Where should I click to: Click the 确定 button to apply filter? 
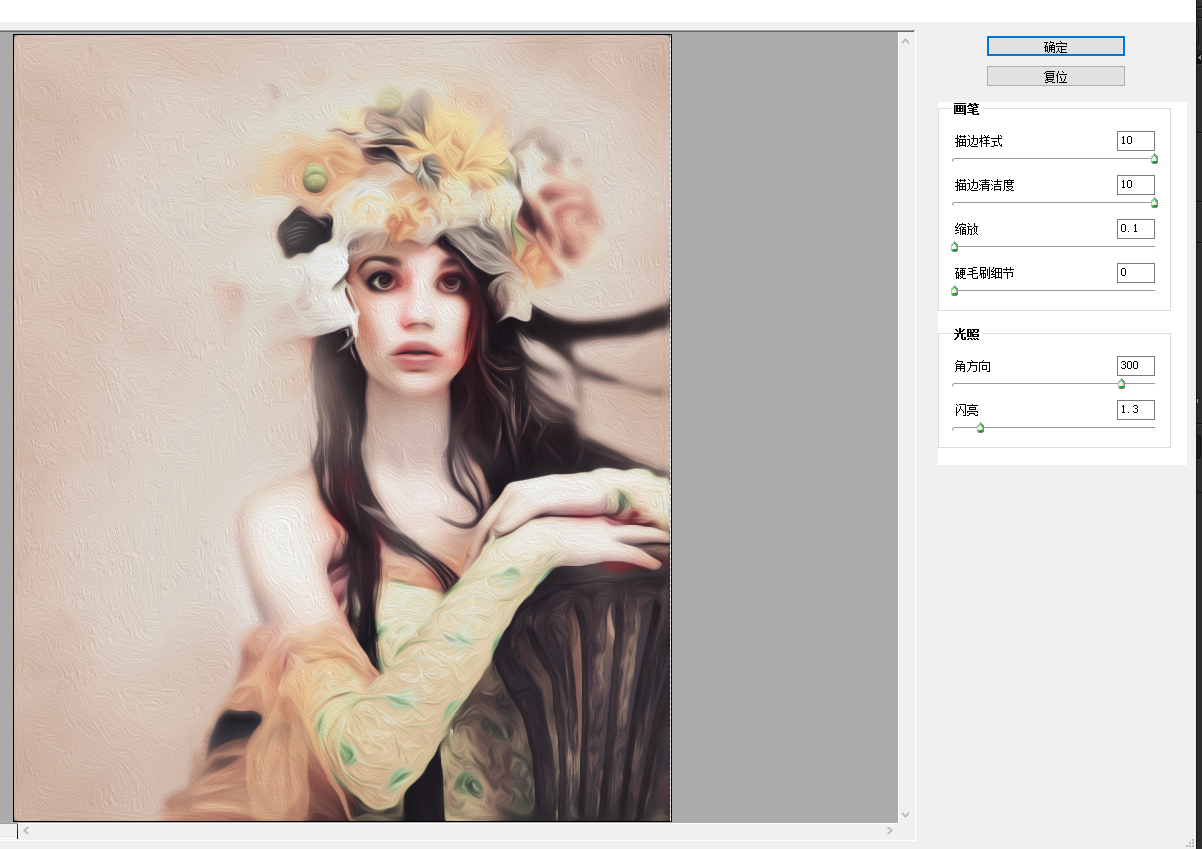pos(1055,46)
